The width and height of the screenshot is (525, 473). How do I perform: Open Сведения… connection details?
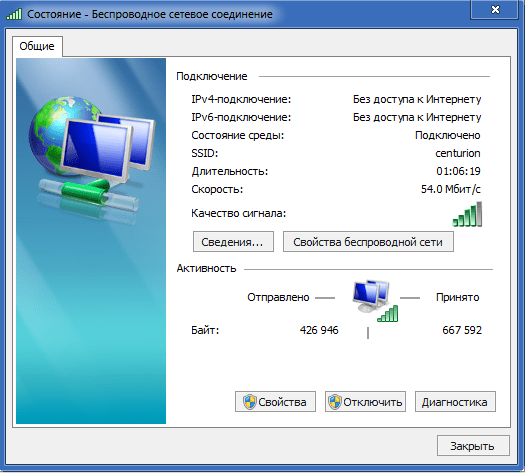[233, 242]
